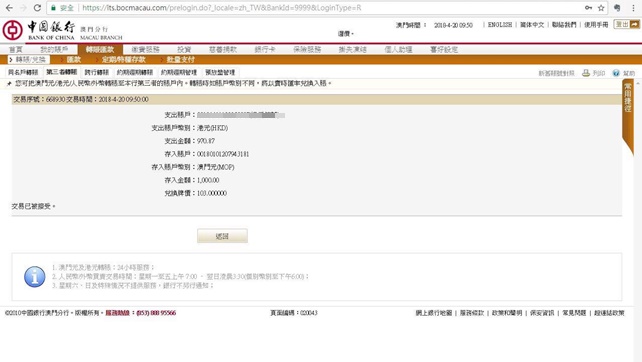The image size is (642, 362).
Task: Switch language to ENGLISH
Action: pos(500,25)
